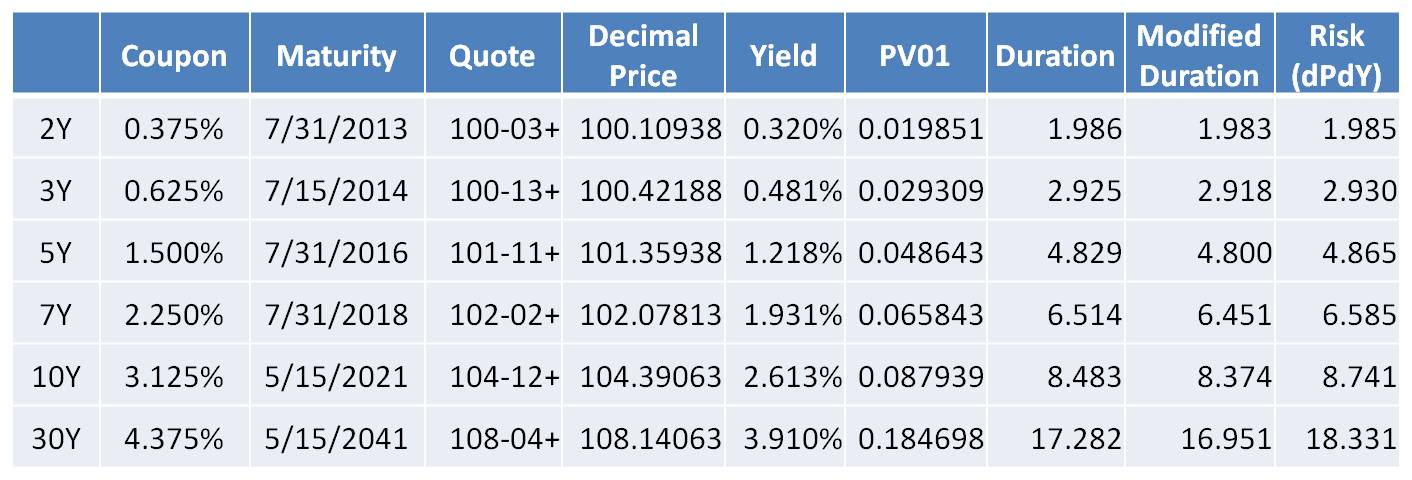
Task: Click the 1.931% yield cell
Action: (791, 315)
